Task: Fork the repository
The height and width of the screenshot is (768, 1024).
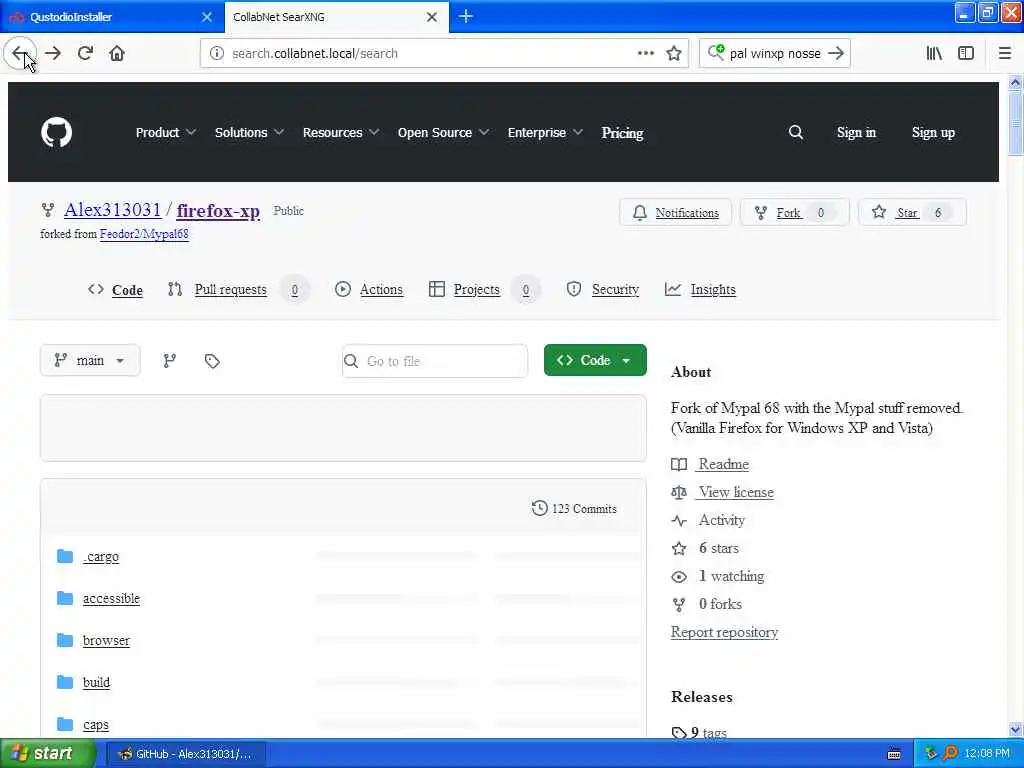Action: (794, 212)
